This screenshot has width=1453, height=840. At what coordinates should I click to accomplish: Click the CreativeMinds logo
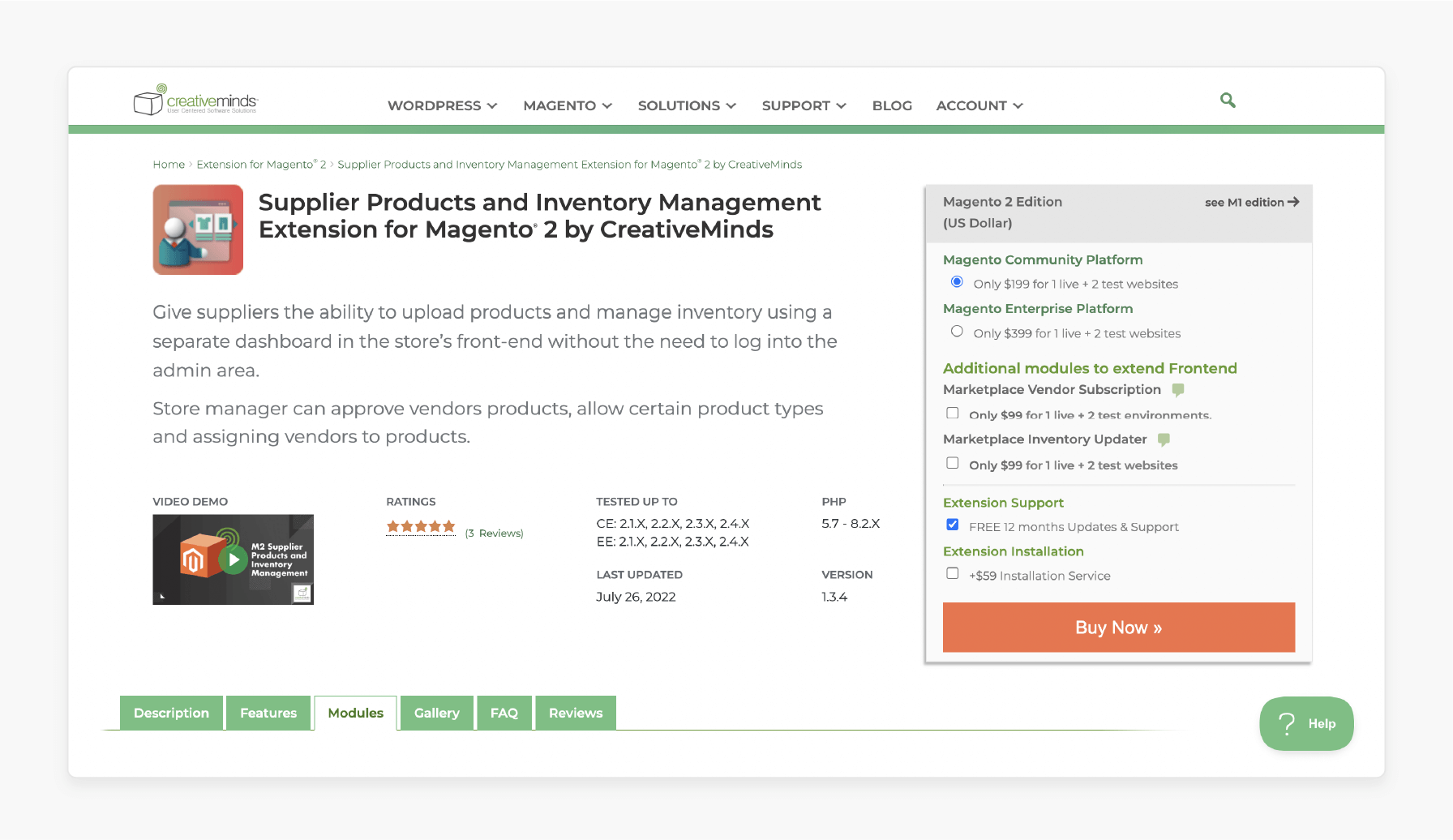point(195,100)
